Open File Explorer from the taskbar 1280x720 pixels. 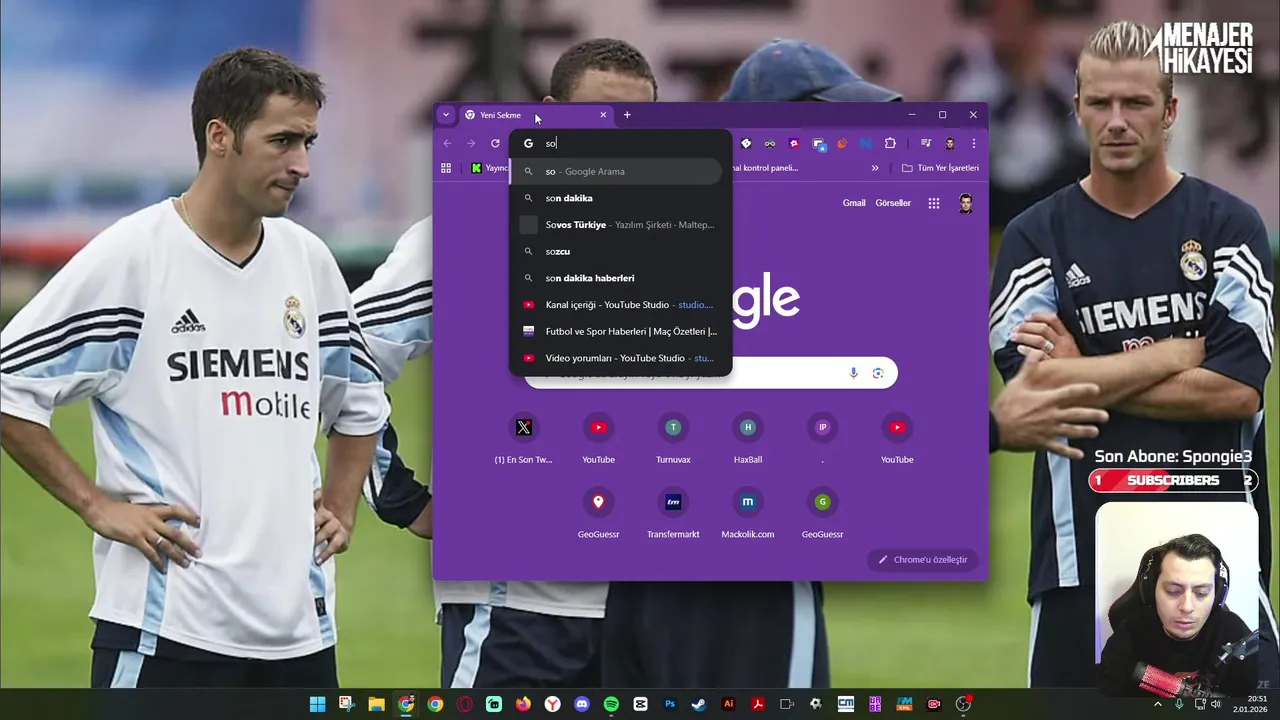pyautogui.click(x=376, y=704)
